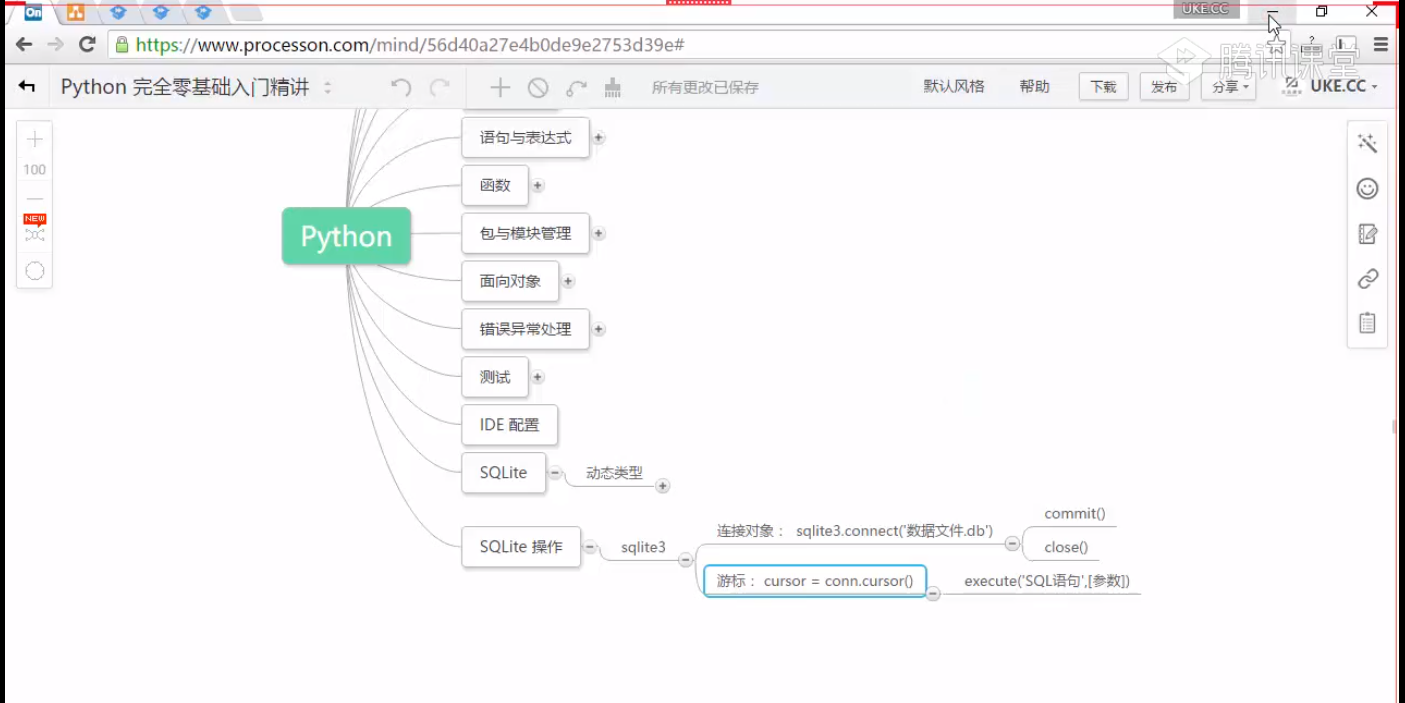This screenshot has width=1405, height=703.
Task: Open the note editing panel icon
Action: pos(1367,234)
